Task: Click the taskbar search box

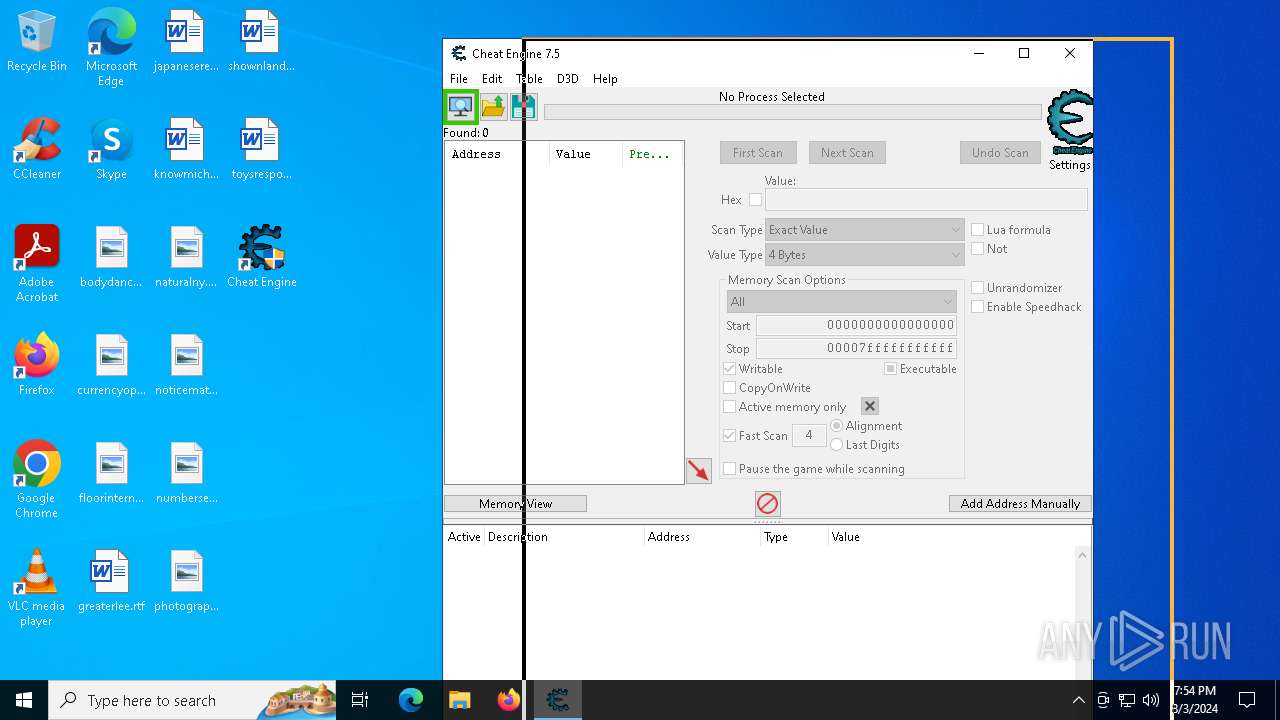Action: click(x=192, y=700)
